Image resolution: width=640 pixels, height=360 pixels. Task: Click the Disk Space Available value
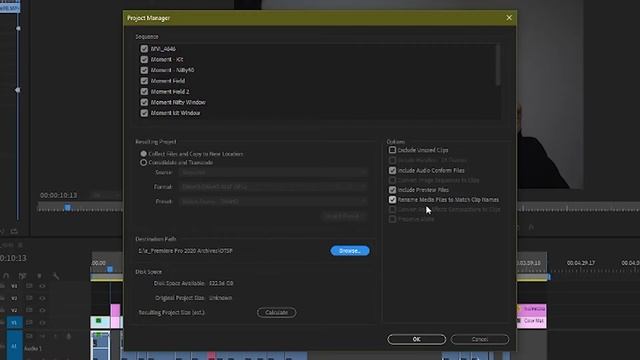coord(221,283)
